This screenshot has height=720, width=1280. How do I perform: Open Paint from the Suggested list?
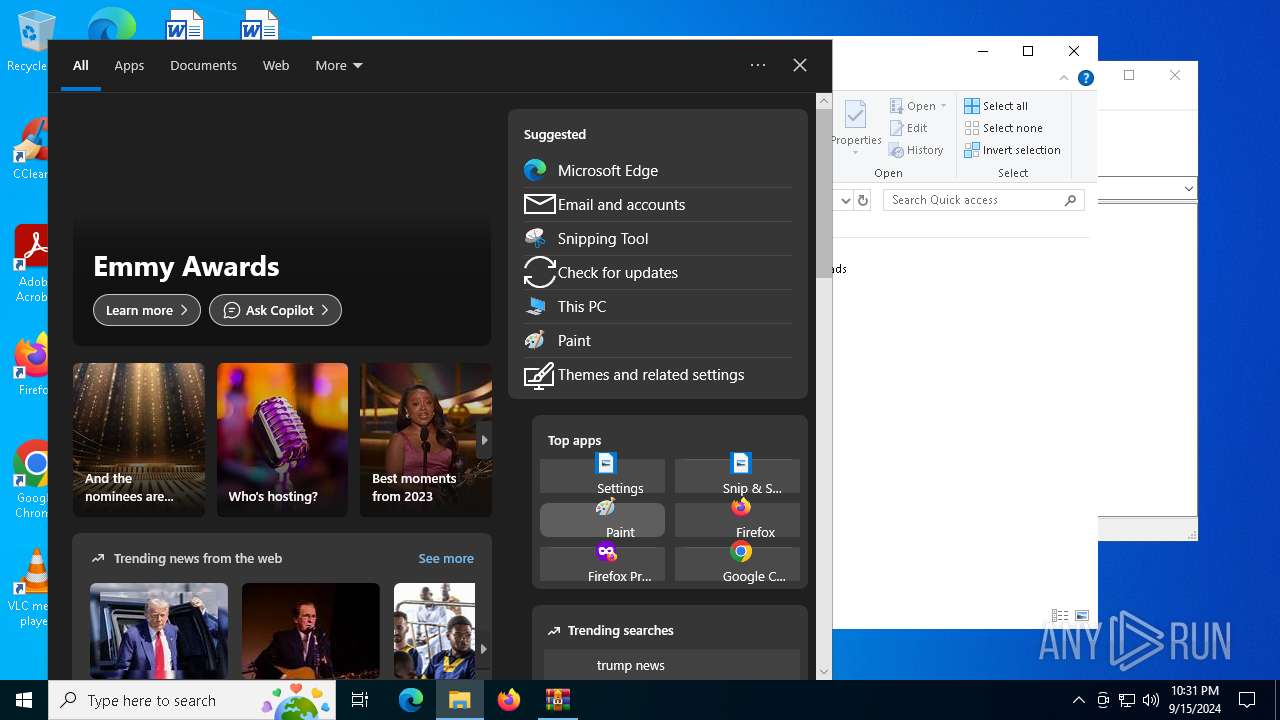pyautogui.click(x=657, y=340)
